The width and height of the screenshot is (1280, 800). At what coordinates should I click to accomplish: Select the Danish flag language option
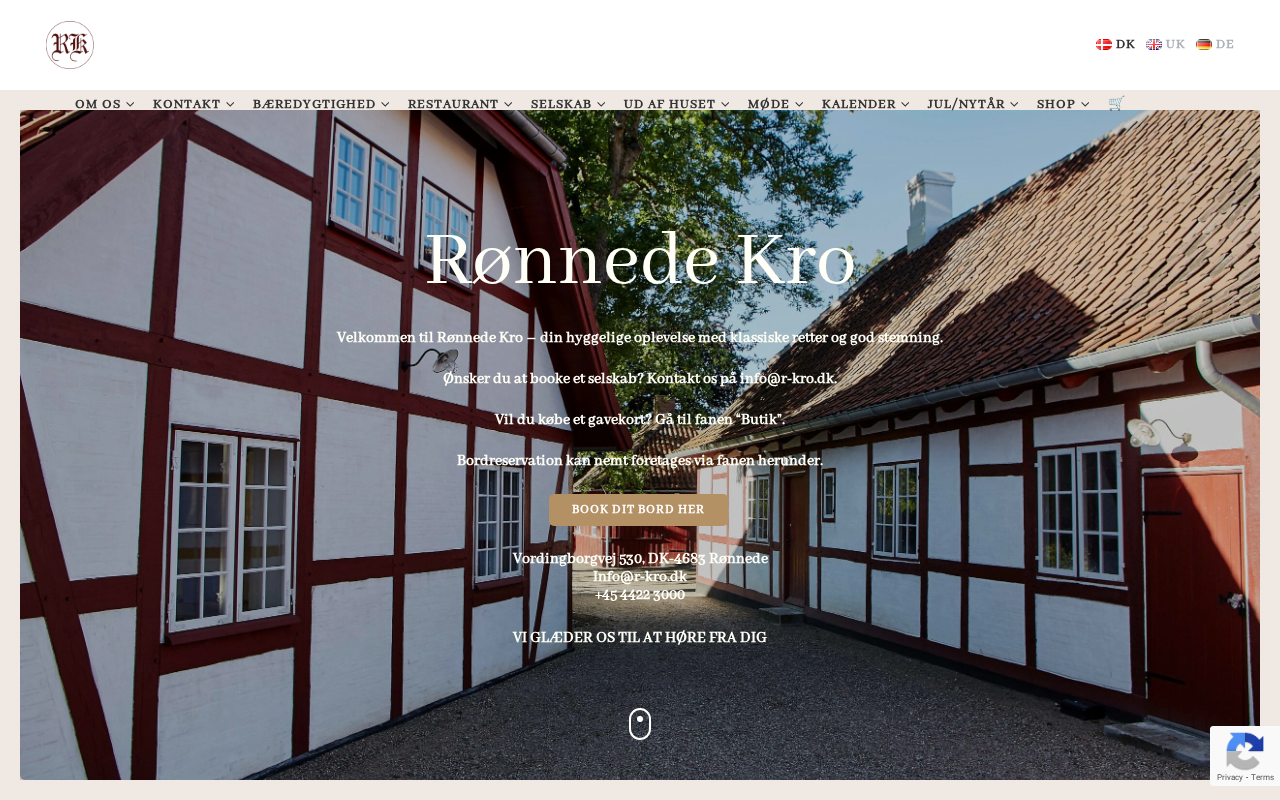click(x=1115, y=44)
